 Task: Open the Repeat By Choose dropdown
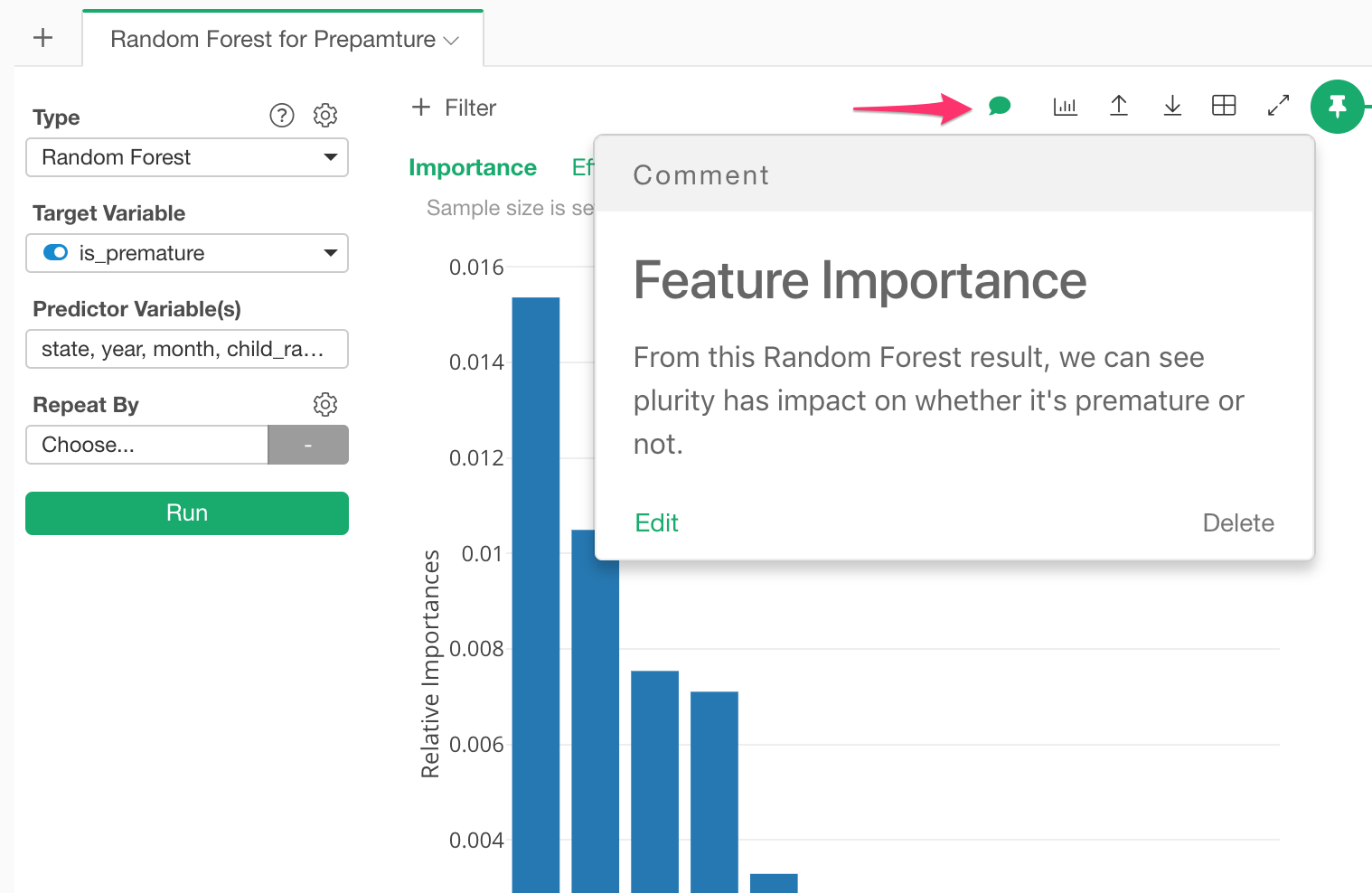(146, 445)
